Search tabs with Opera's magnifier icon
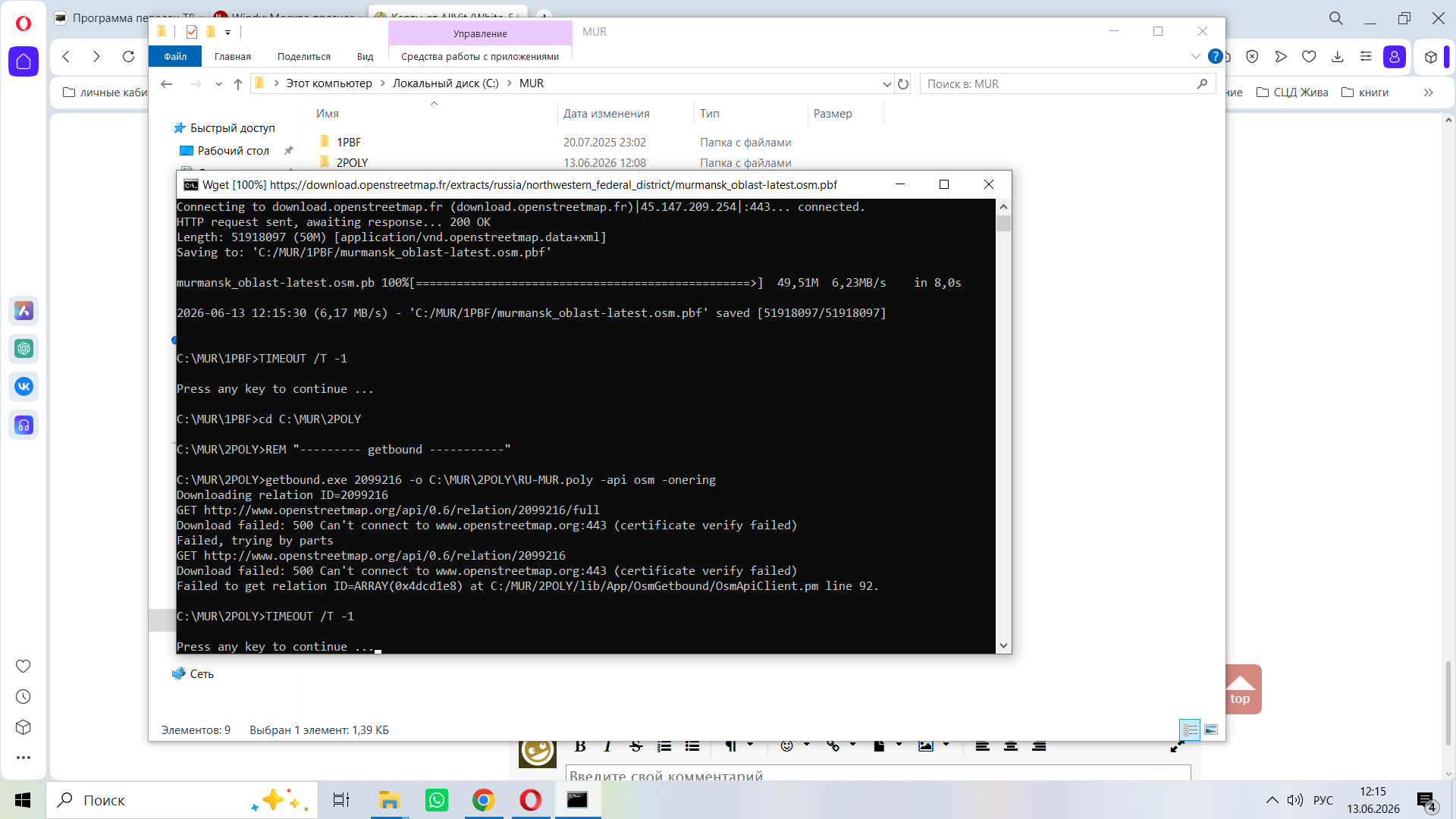 pyautogui.click(x=1336, y=18)
